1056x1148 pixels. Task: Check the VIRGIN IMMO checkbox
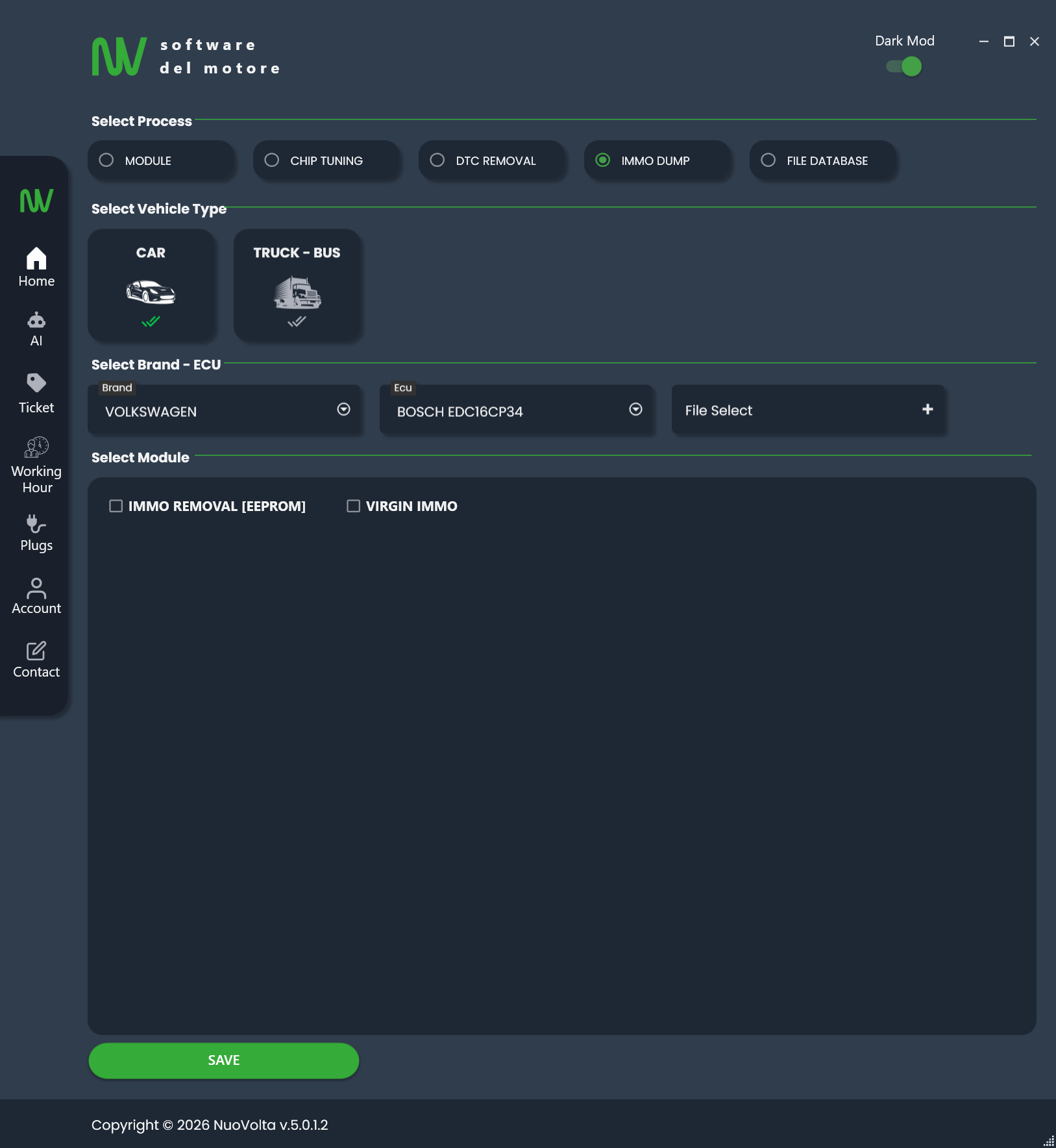pyautogui.click(x=354, y=506)
